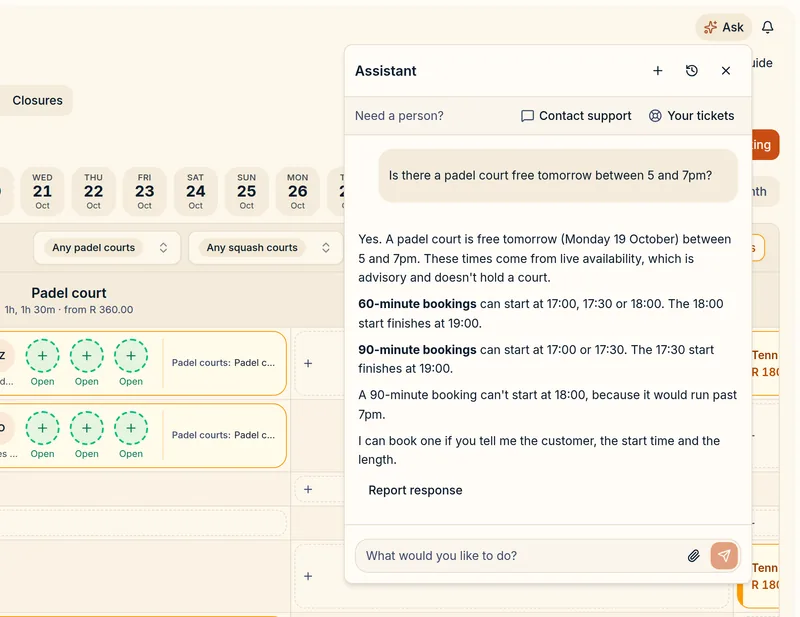The height and width of the screenshot is (617, 800).
Task: Select Saturday 24 Oct date
Action: (x=195, y=191)
